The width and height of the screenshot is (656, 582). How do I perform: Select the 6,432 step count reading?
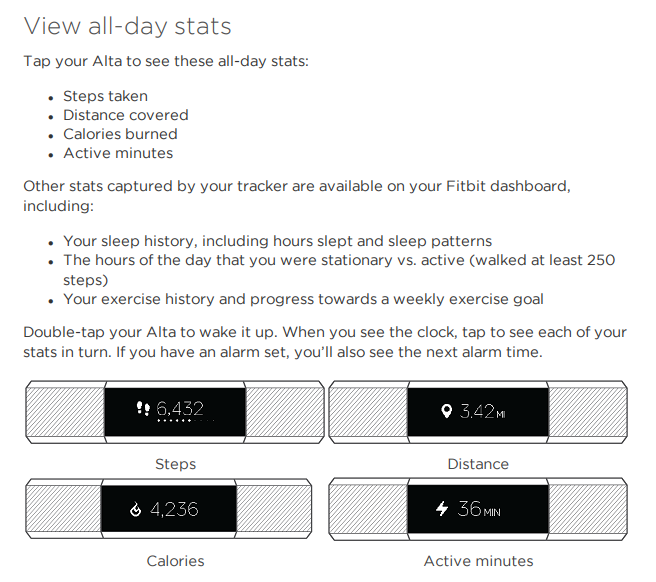pos(180,408)
